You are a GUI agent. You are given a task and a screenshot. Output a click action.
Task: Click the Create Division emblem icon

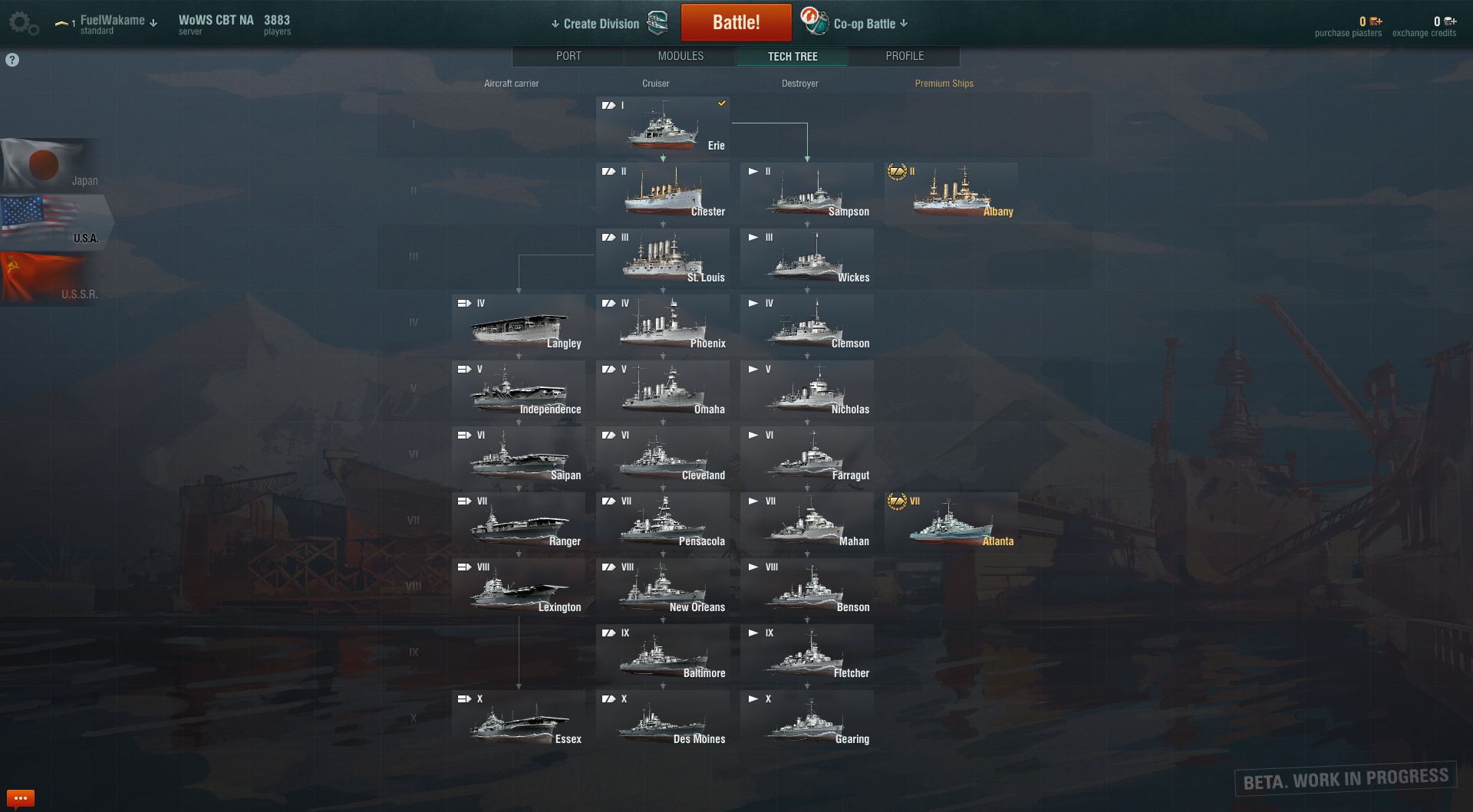tap(657, 23)
